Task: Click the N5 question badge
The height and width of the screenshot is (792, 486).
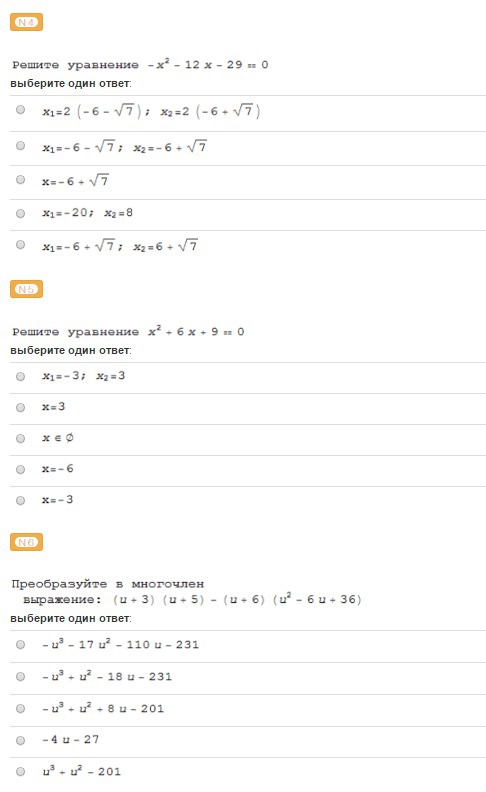Action: (x=26, y=289)
